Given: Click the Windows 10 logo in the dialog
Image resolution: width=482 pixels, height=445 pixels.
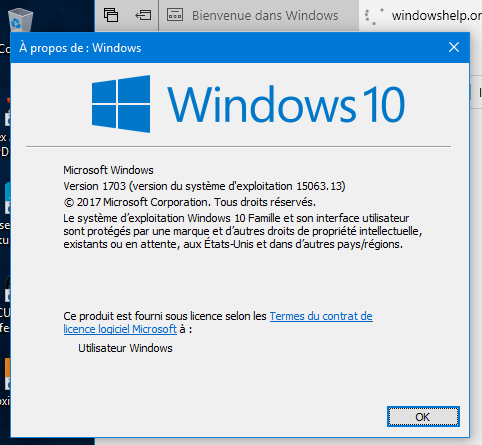Looking at the screenshot, I should (x=248, y=104).
